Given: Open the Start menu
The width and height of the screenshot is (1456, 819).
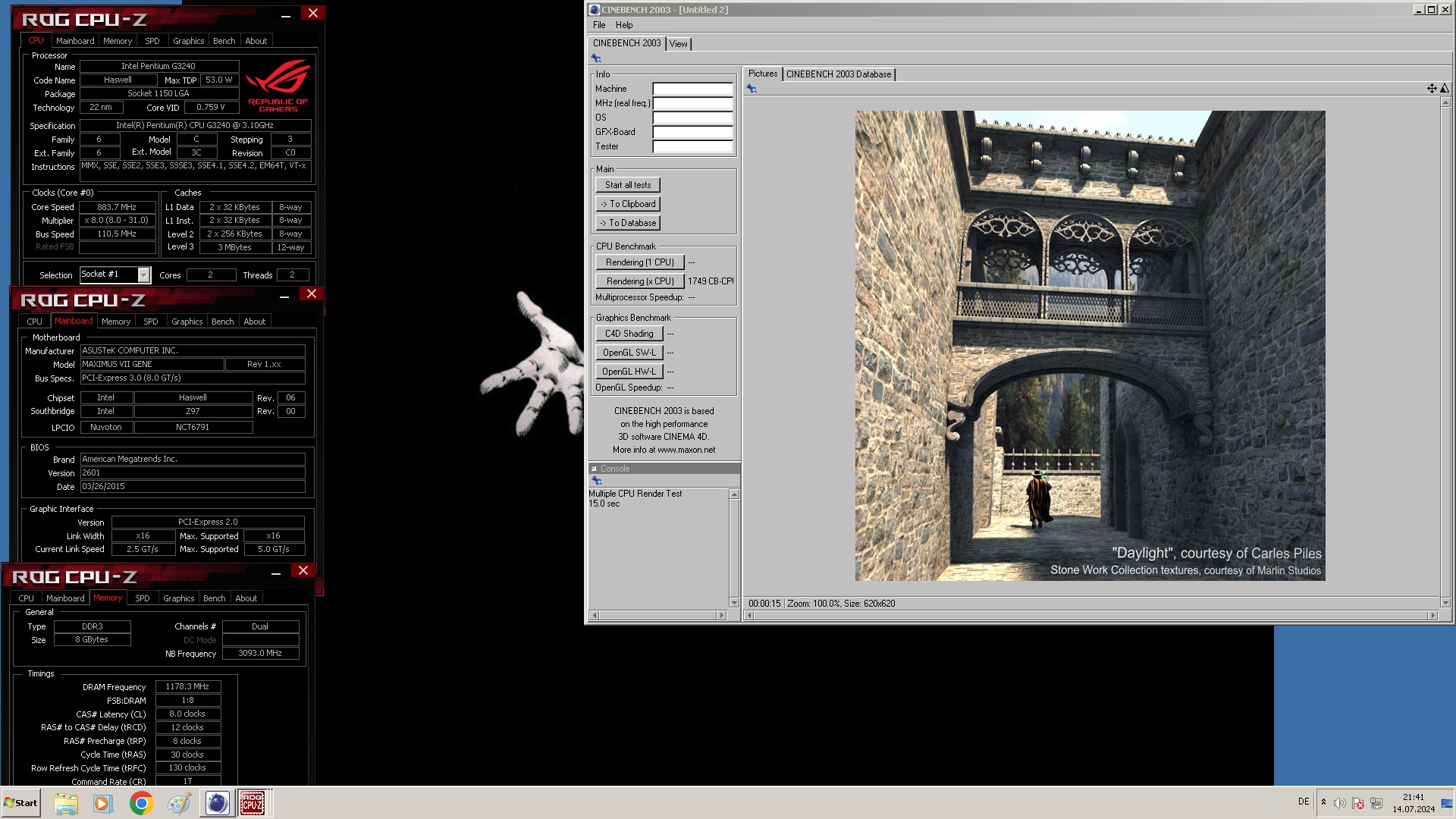Looking at the screenshot, I should [20, 803].
